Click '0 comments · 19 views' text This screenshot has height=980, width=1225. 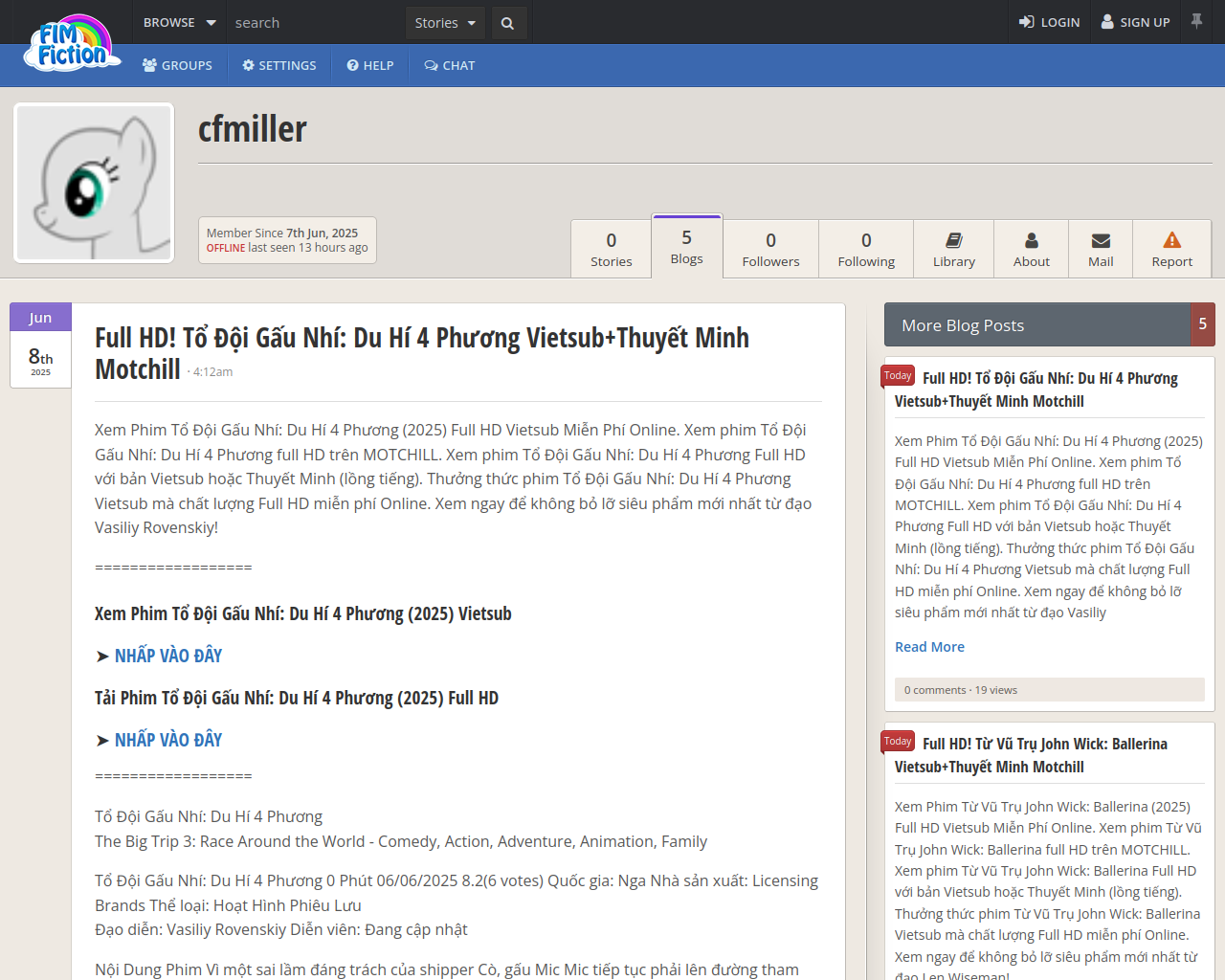click(x=961, y=690)
